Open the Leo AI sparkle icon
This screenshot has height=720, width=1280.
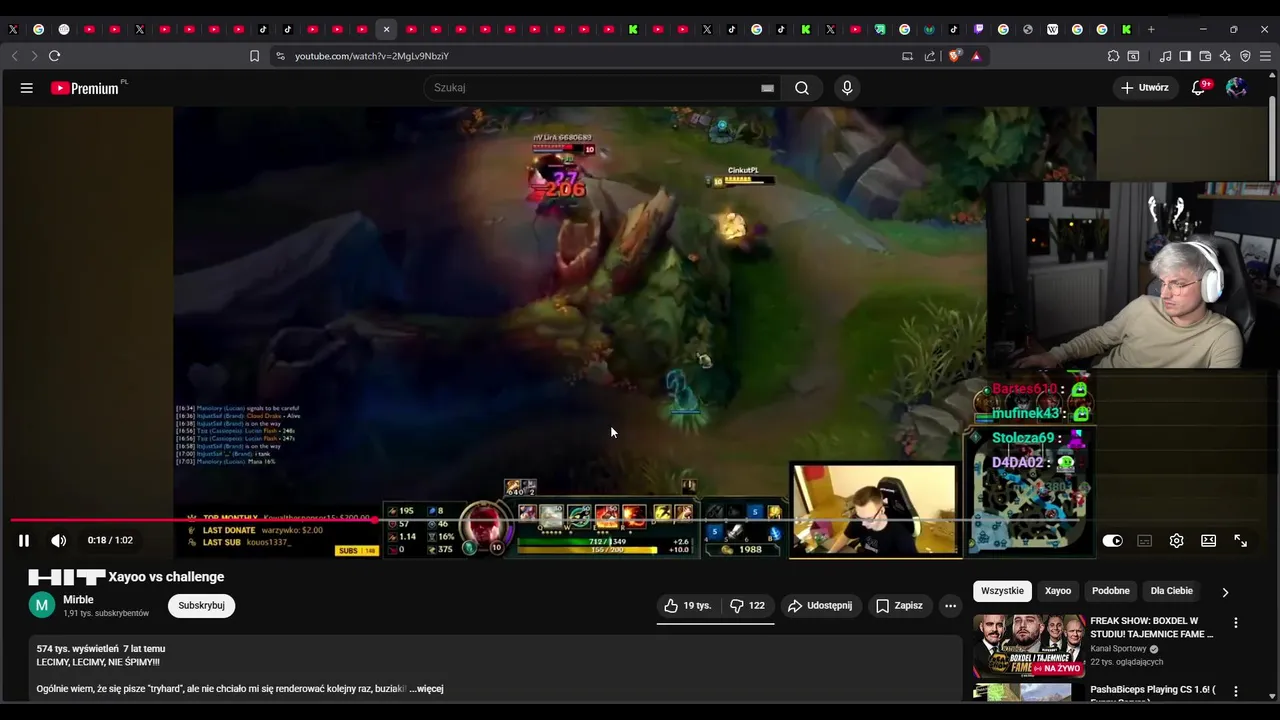click(x=1225, y=56)
